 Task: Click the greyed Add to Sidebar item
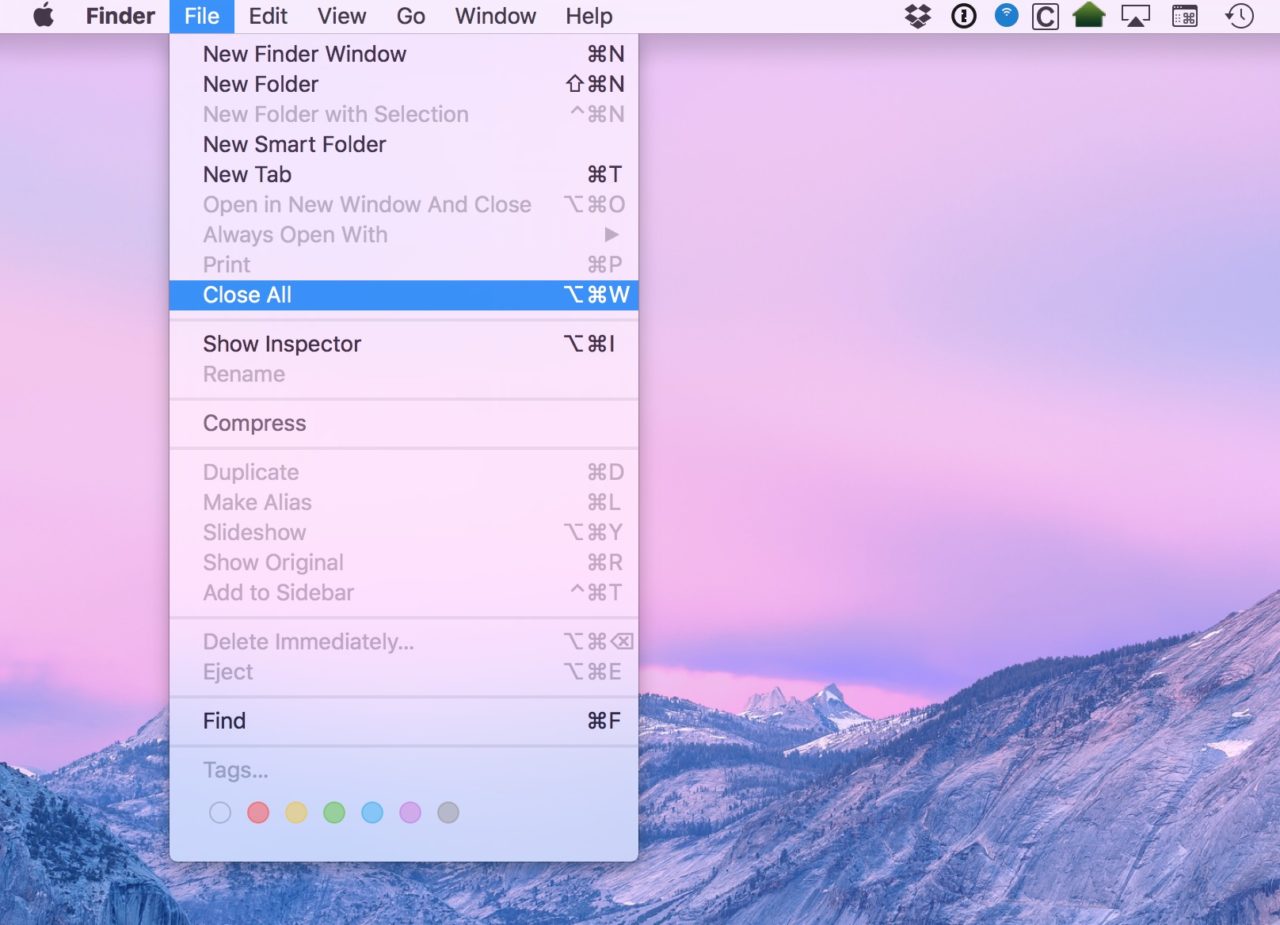(404, 592)
